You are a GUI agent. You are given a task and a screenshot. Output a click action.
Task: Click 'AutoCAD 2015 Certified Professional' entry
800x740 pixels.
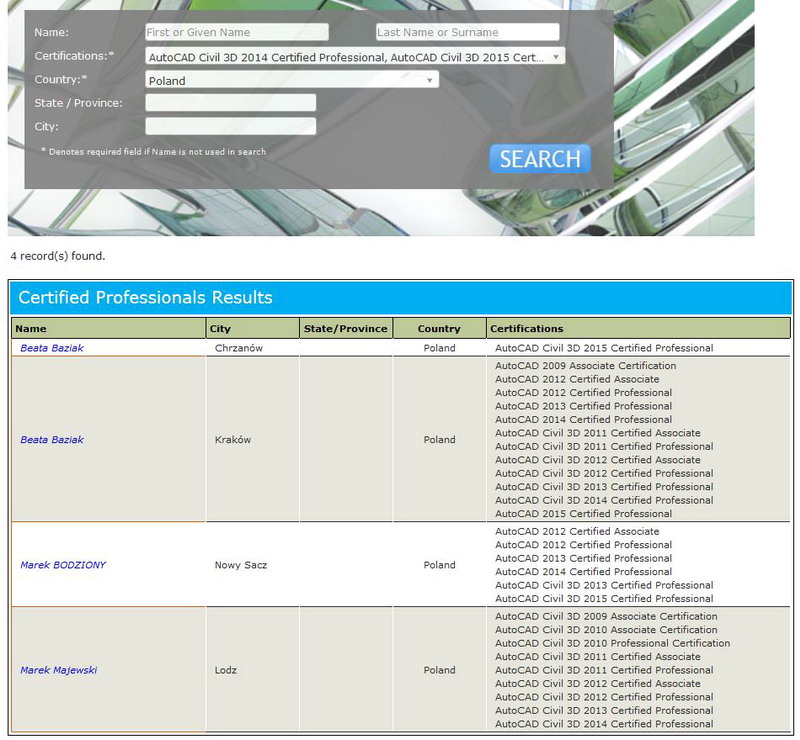point(583,514)
